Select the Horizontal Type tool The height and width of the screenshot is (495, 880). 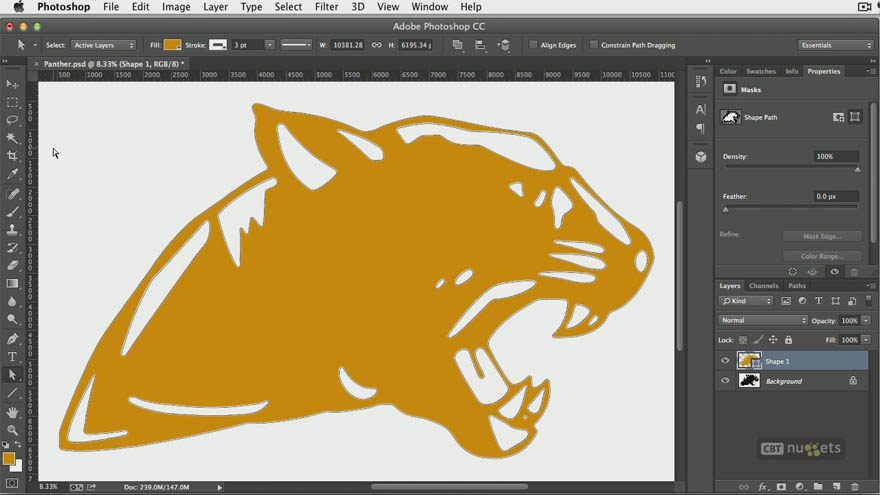pos(12,357)
